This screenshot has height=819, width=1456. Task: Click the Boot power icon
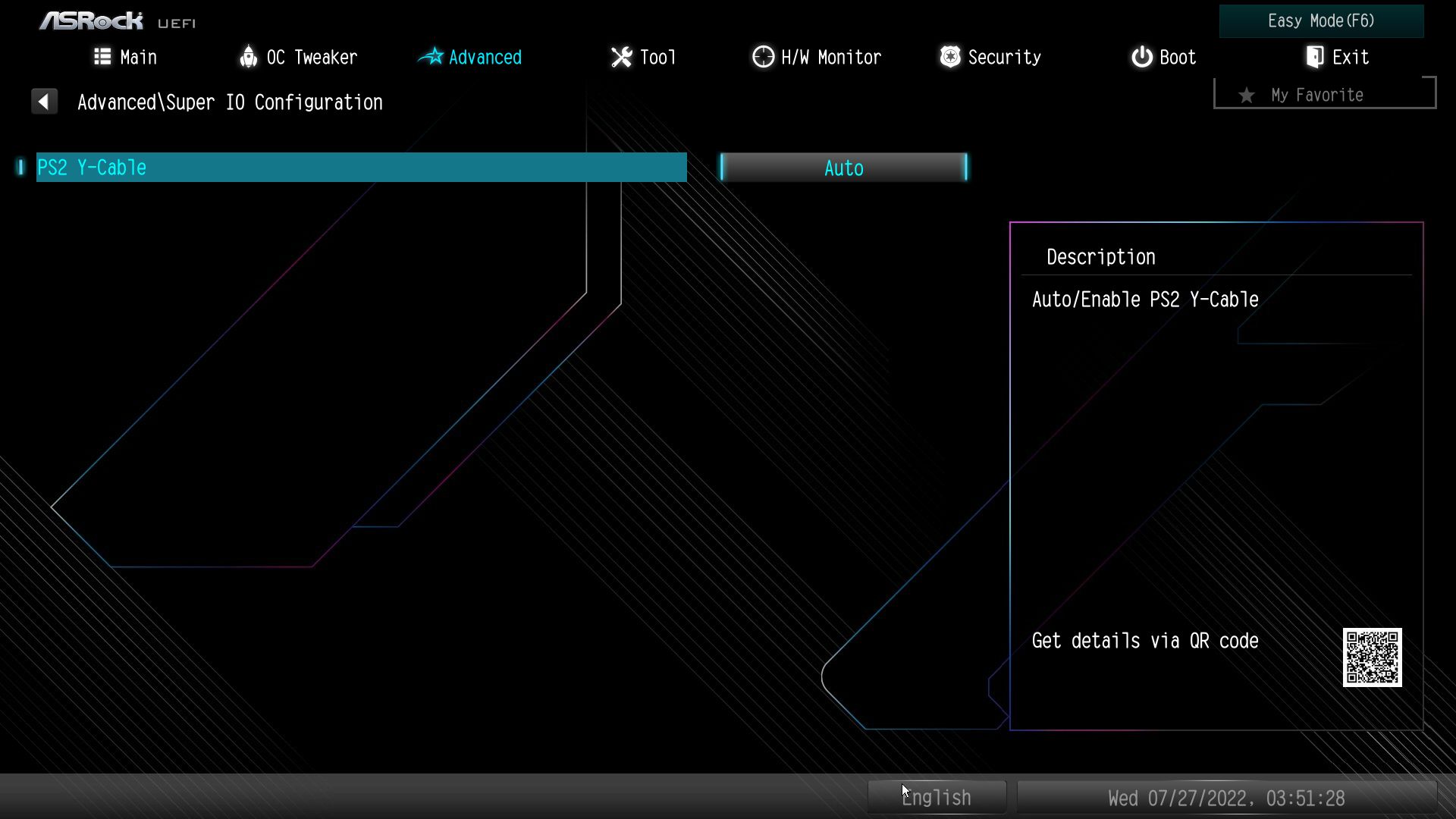coord(1141,57)
